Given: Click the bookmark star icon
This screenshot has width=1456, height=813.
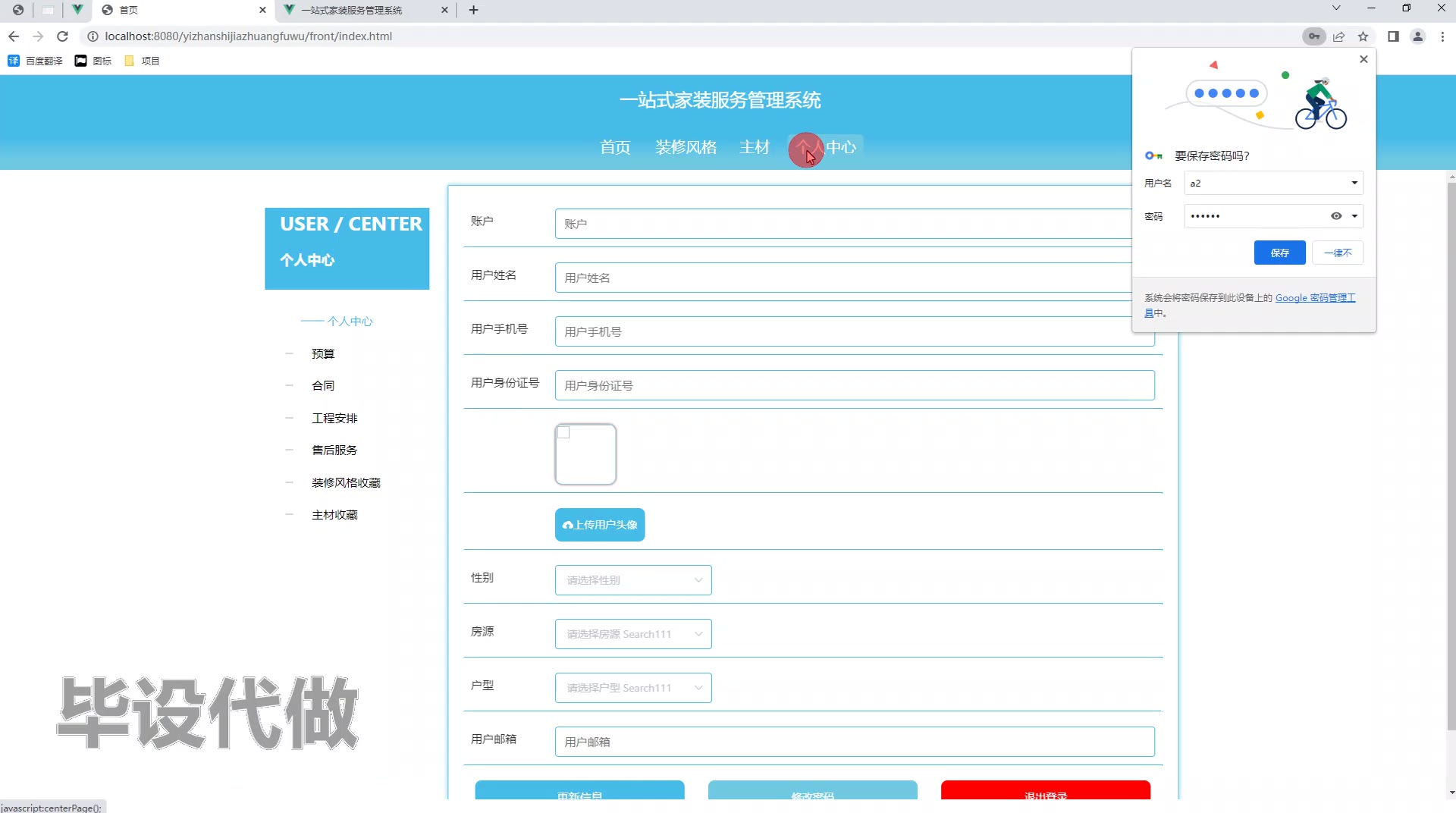Looking at the screenshot, I should [1363, 36].
